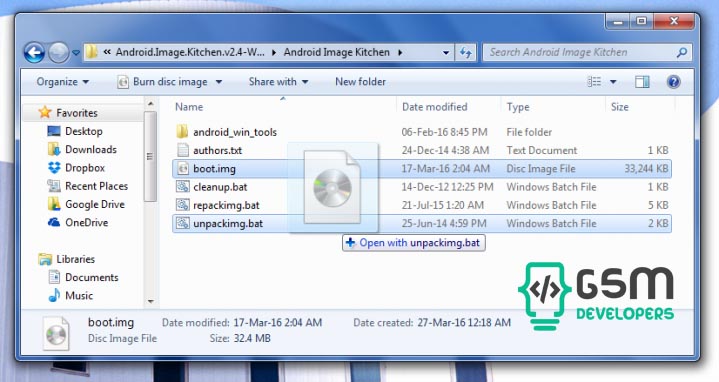
Task: Open dropdown arrow beside Burn disc image
Action: [x=219, y=82]
